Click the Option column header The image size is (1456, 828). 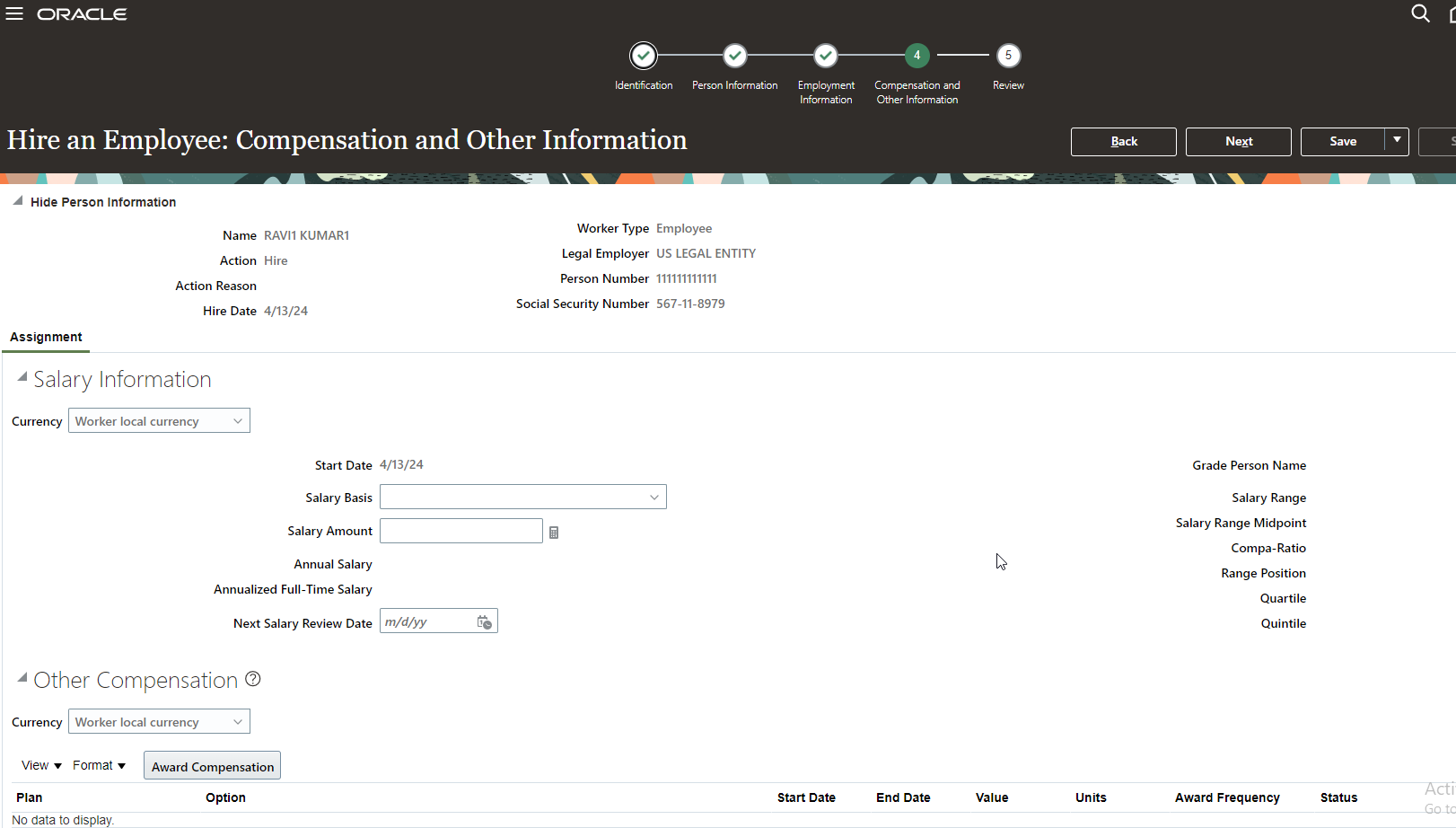(x=225, y=797)
